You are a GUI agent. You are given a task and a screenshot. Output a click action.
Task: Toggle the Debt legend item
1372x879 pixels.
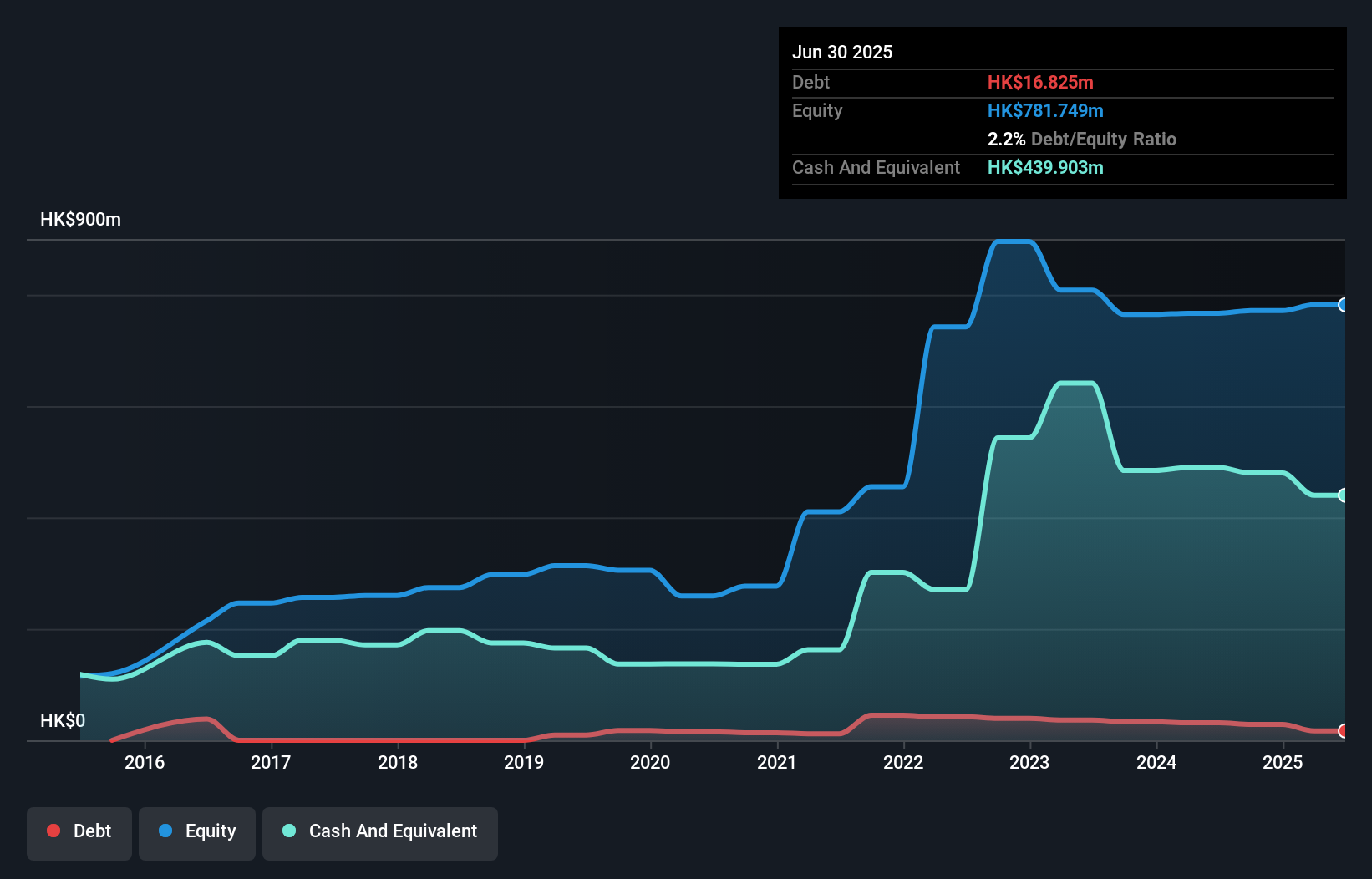tap(79, 832)
